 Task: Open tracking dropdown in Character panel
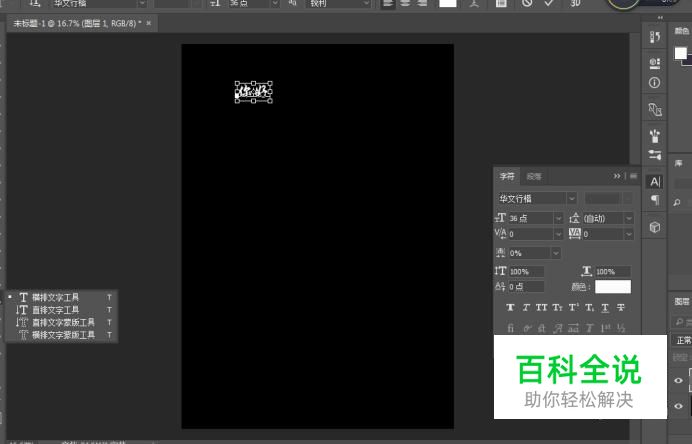pos(629,234)
